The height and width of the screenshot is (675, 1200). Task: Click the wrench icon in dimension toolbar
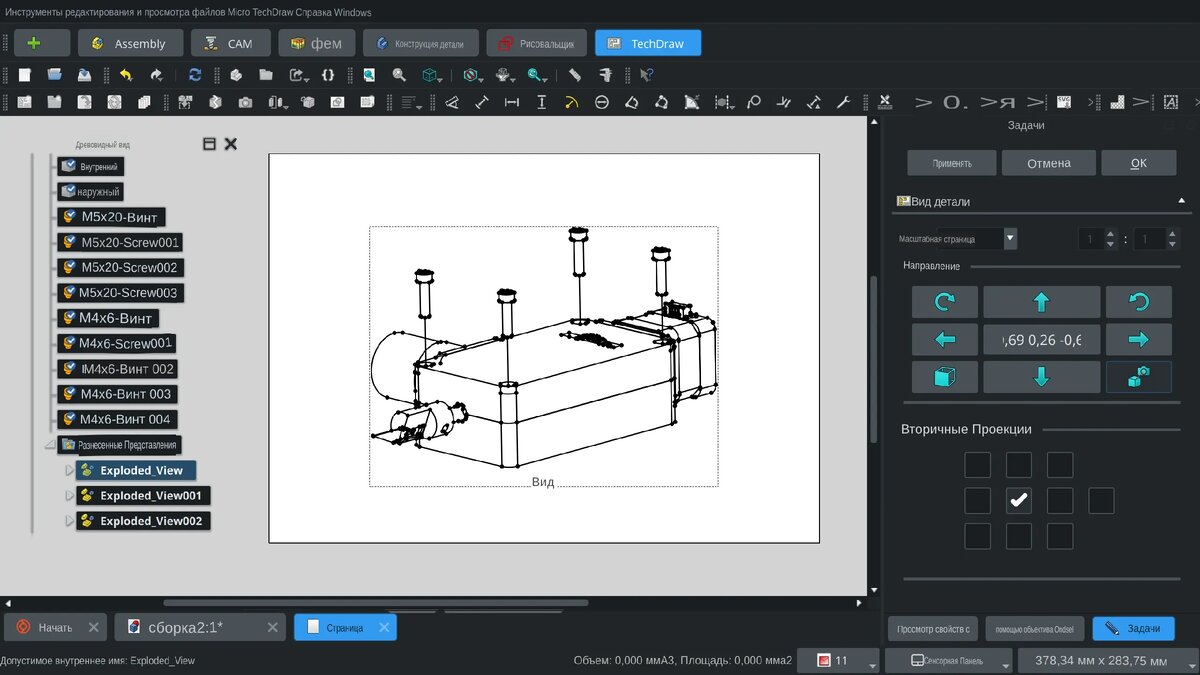pyautogui.click(x=842, y=102)
